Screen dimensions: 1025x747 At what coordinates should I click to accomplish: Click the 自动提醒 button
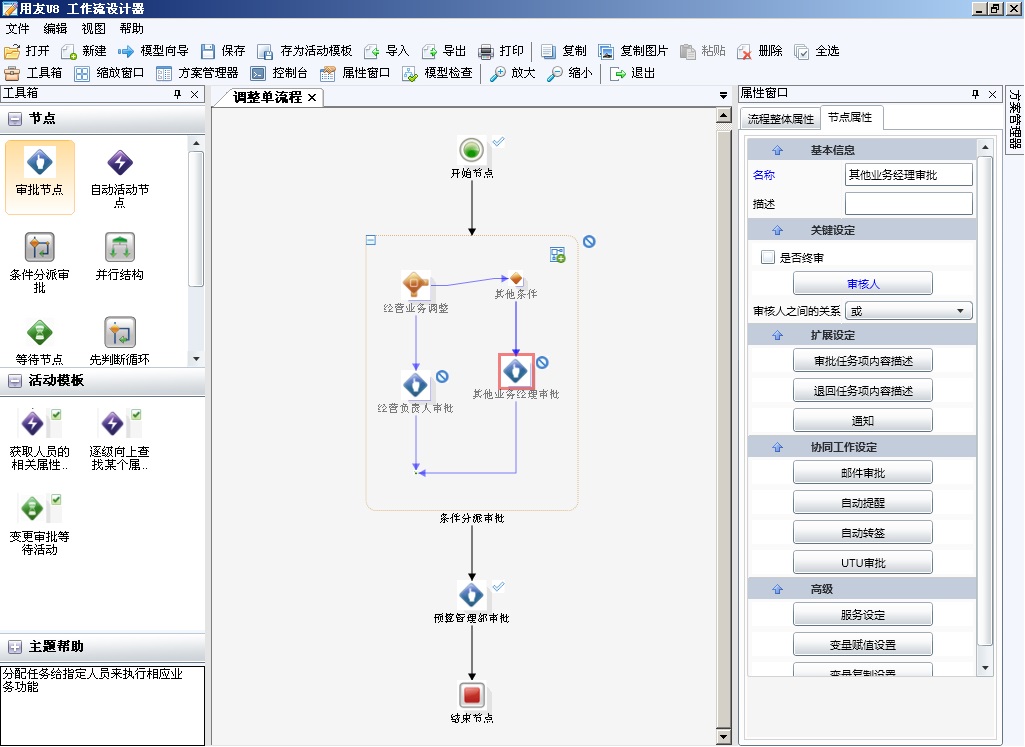[863, 503]
